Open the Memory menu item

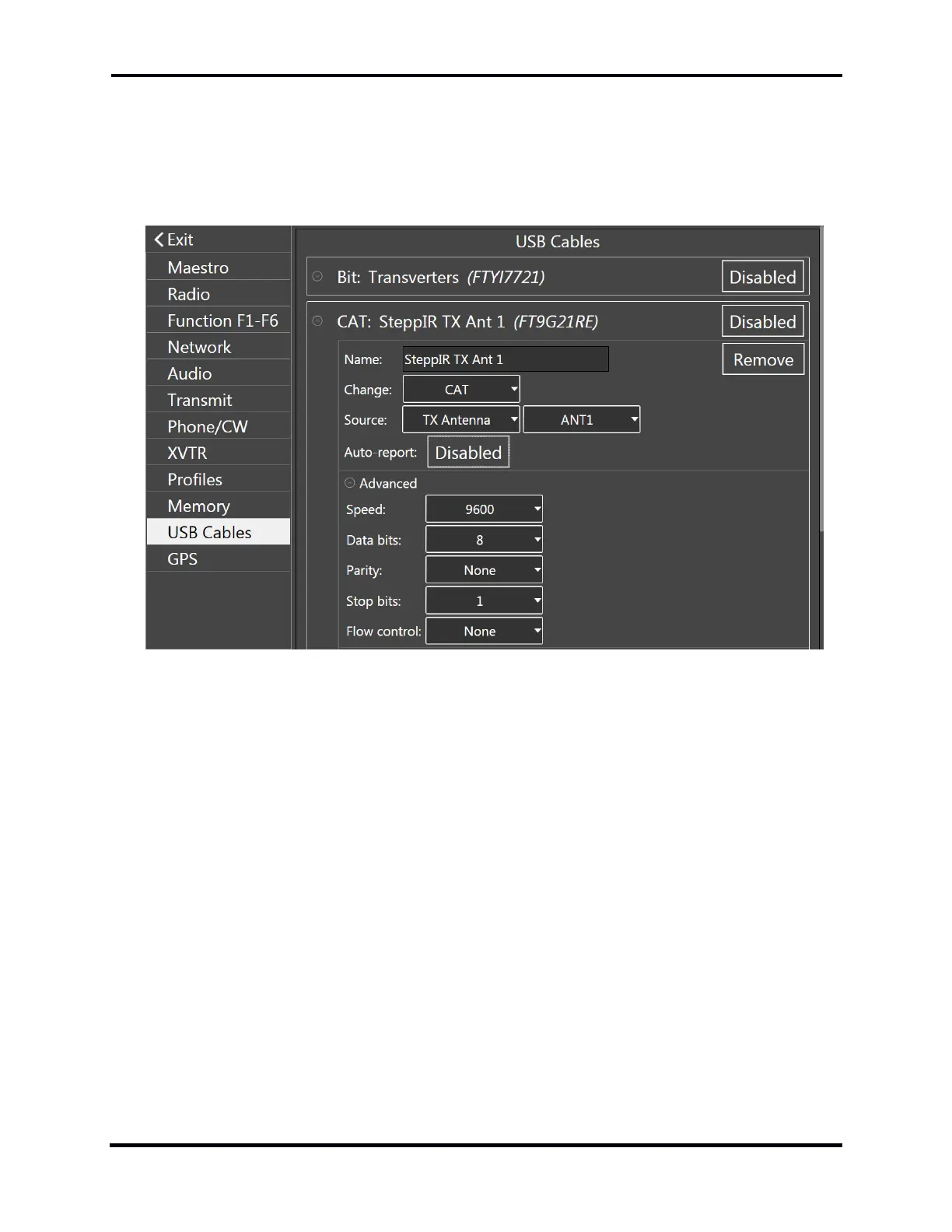point(219,505)
